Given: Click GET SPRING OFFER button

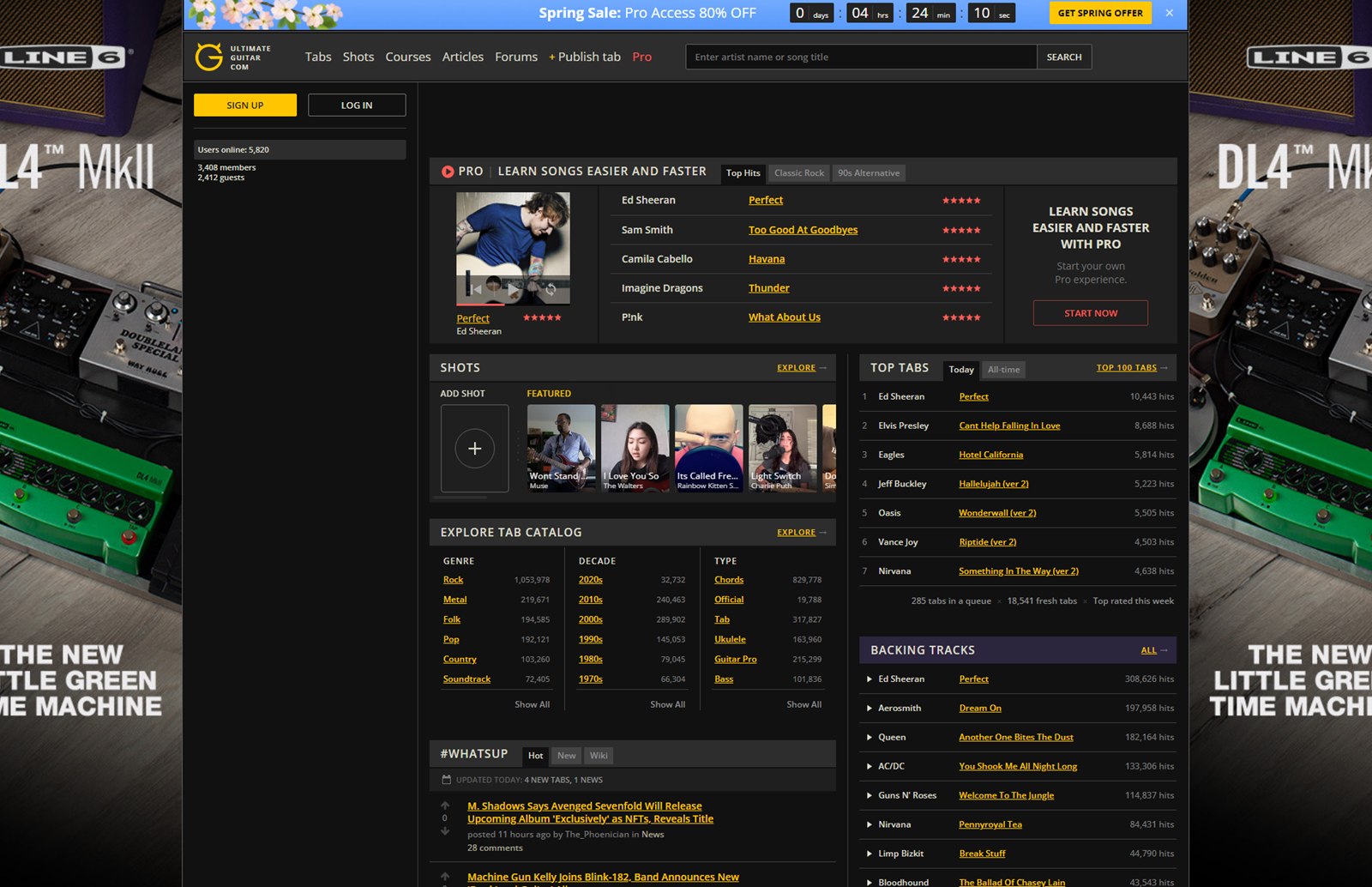Looking at the screenshot, I should 1100,13.
